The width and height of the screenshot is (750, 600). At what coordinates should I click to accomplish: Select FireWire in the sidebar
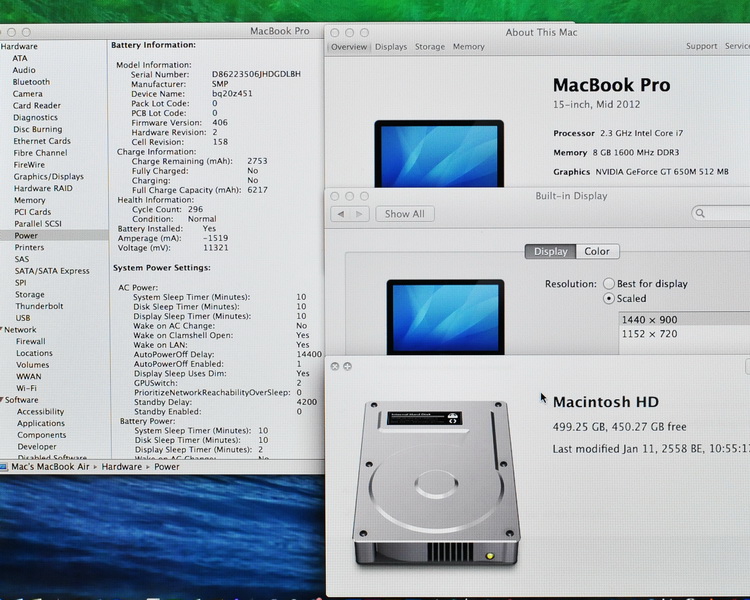[x=29, y=165]
